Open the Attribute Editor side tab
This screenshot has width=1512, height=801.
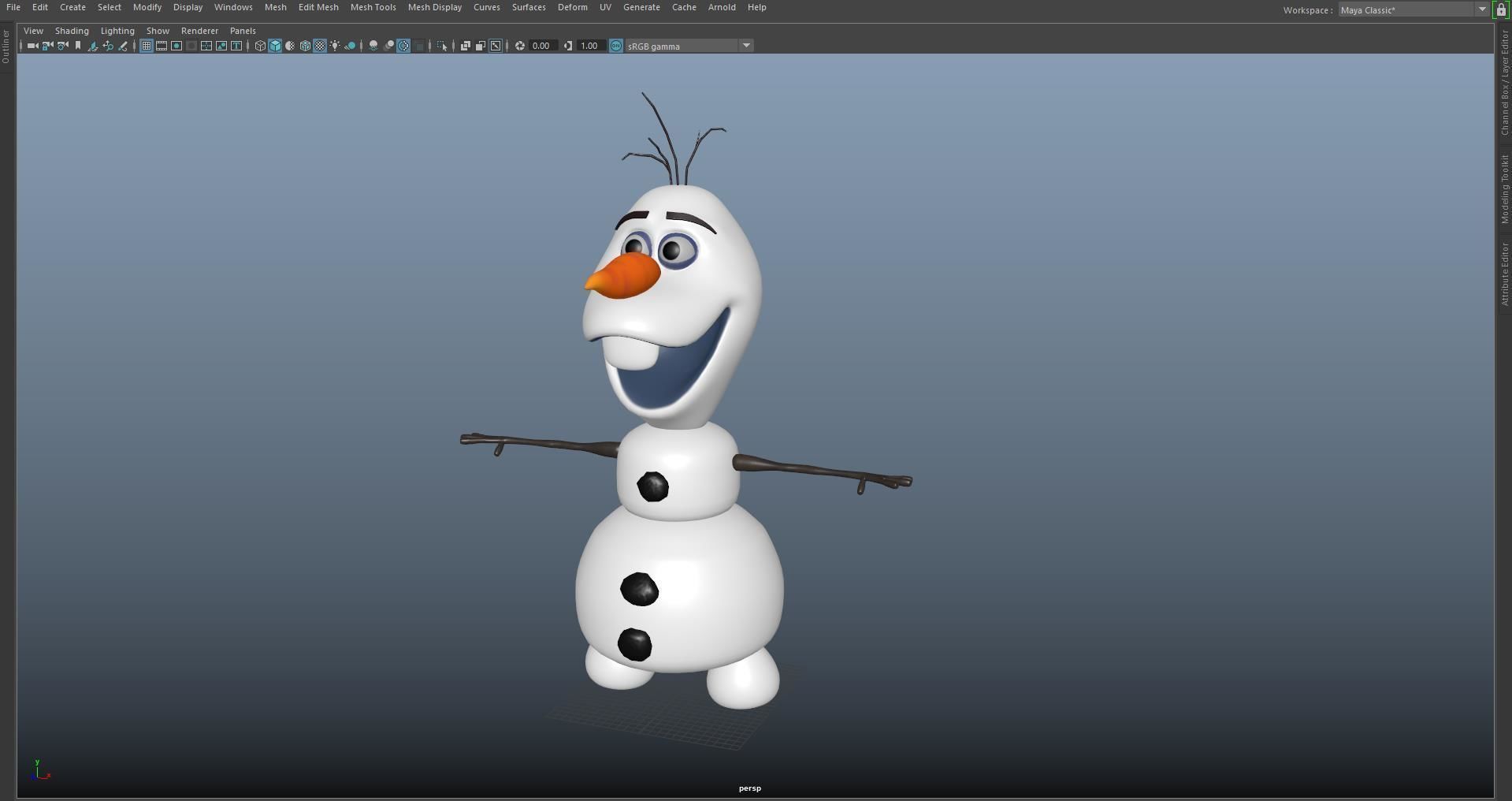[x=1504, y=274]
